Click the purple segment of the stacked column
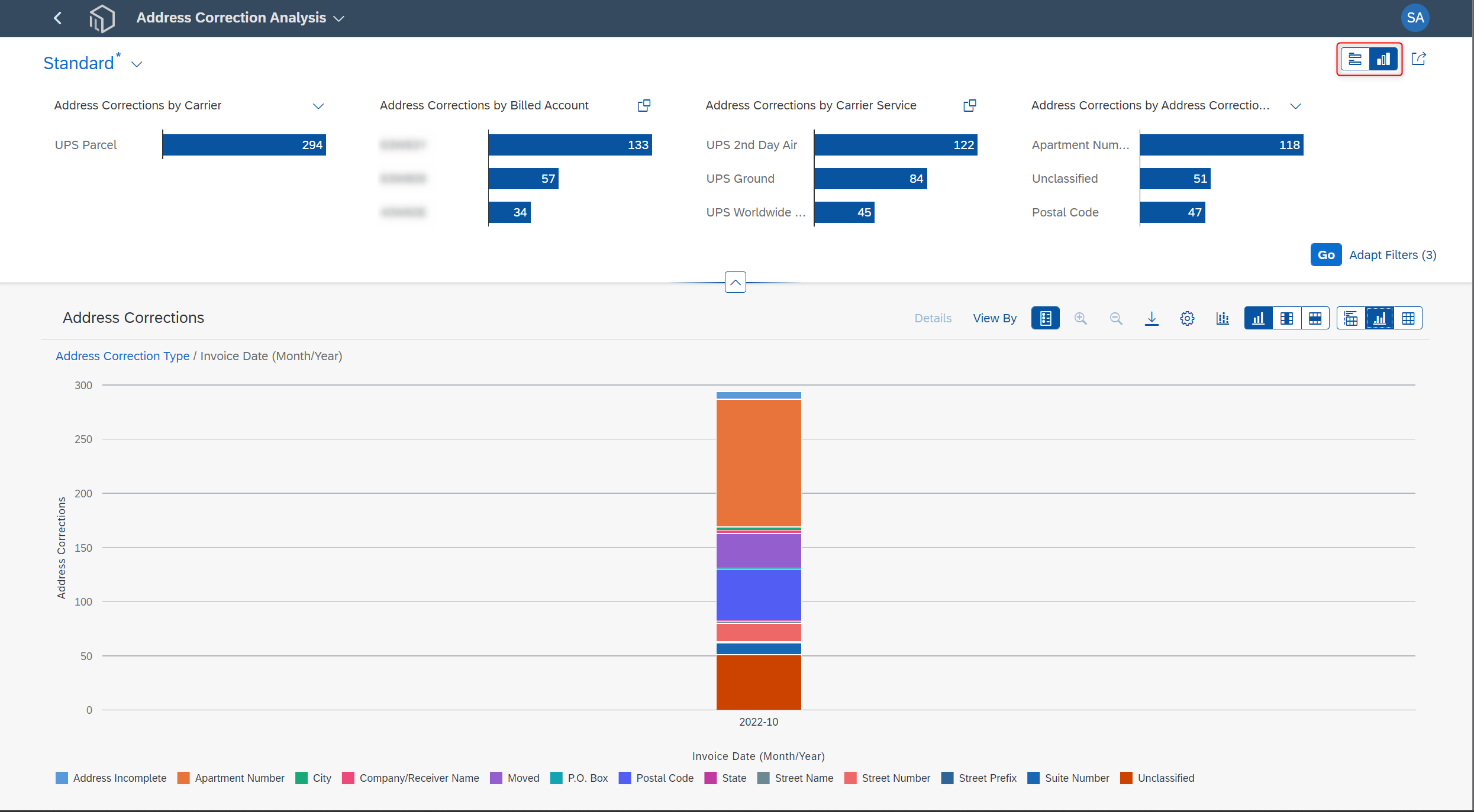 coord(759,551)
